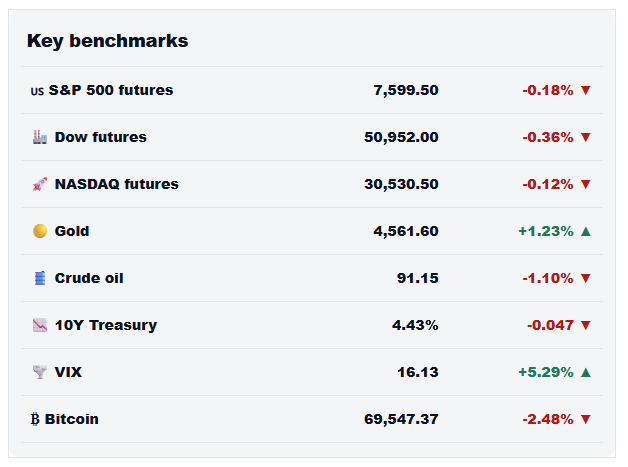Click the Bitcoin price 69,547.37
Screen dimensions: 628x467
point(401,419)
